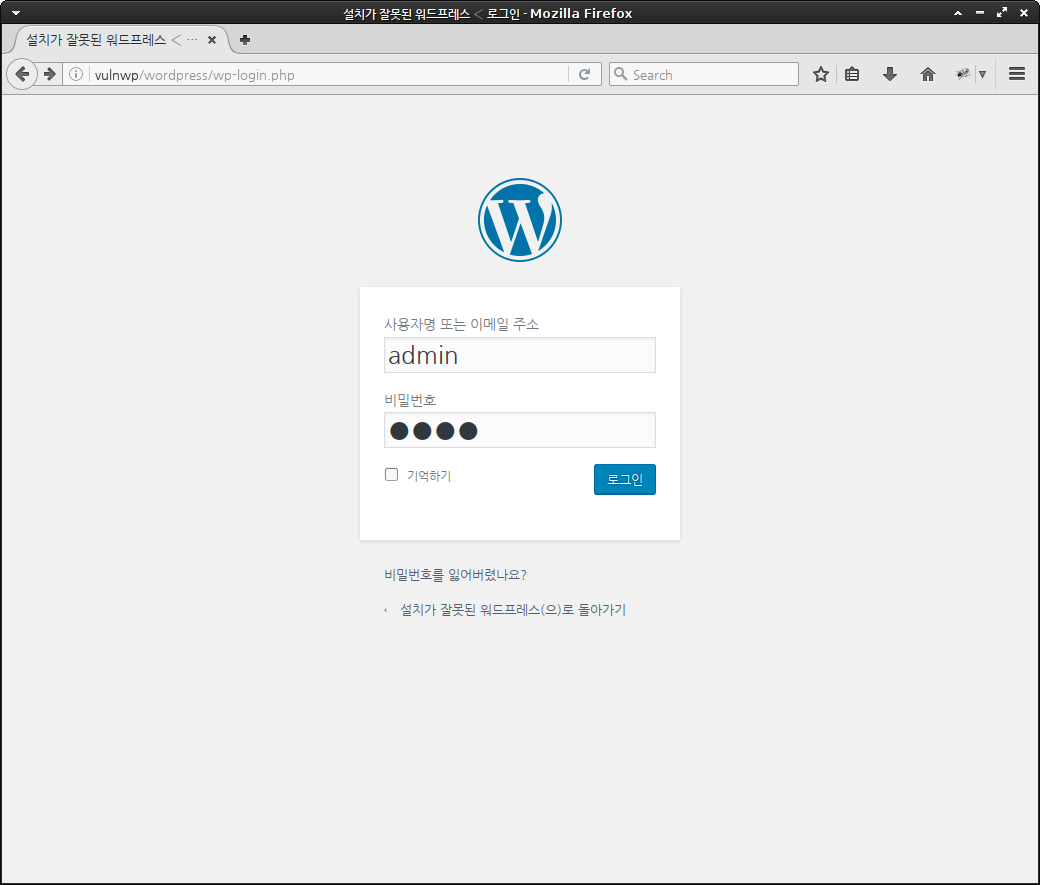Viewport: 1040px width, 885px height.
Task: Focus the address bar URL field
Action: [x=330, y=74]
